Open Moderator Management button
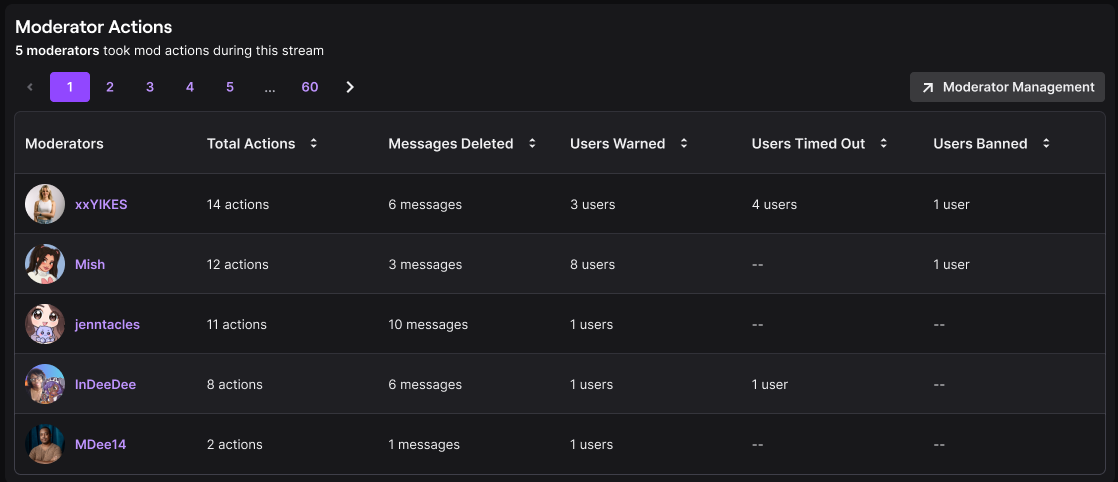 (1007, 87)
